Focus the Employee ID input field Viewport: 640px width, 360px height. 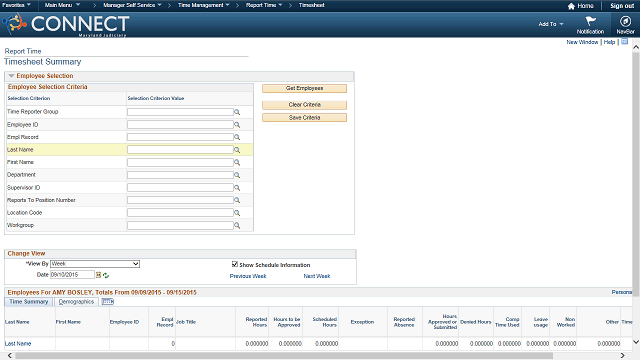180,124
